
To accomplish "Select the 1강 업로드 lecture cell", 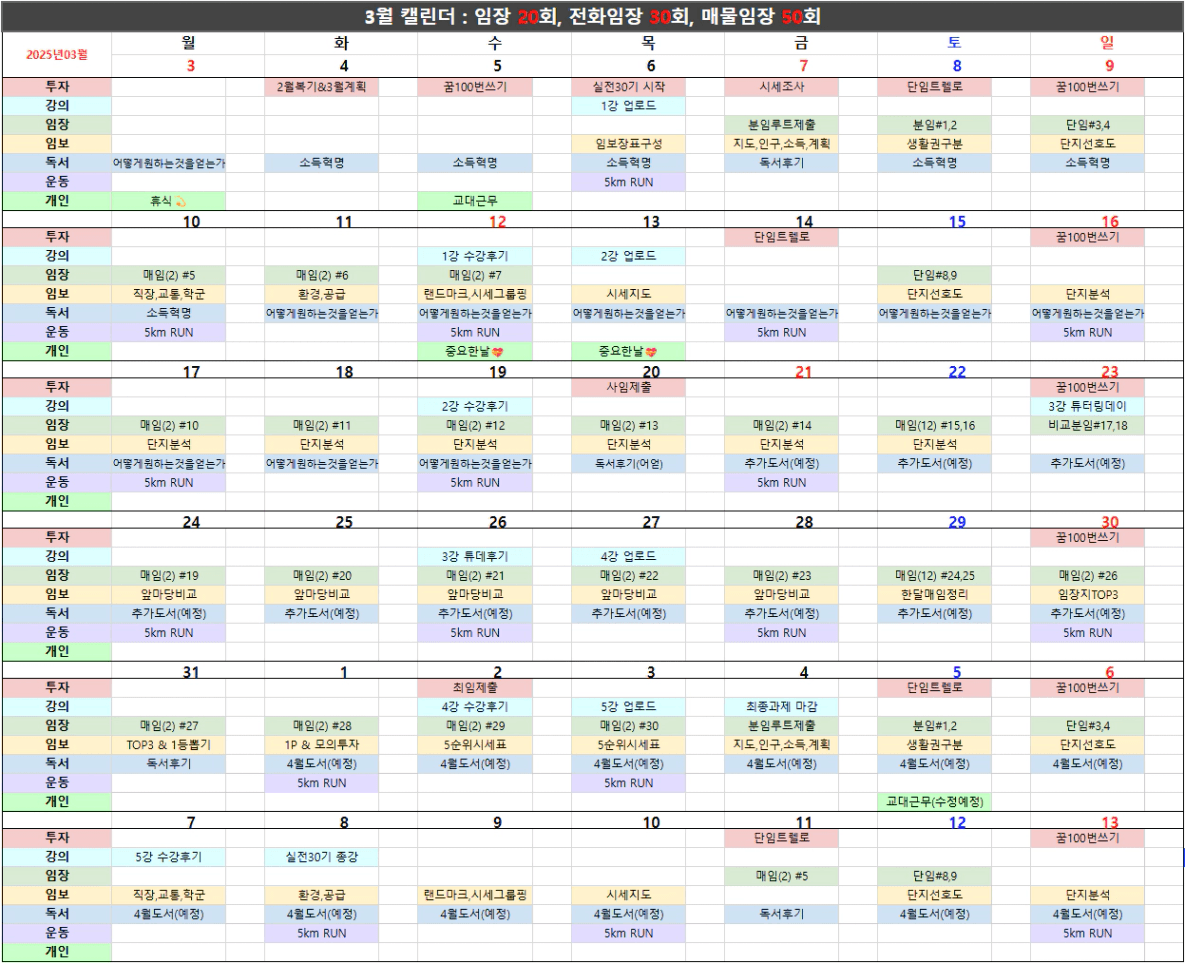I will (x=628, y=106).
